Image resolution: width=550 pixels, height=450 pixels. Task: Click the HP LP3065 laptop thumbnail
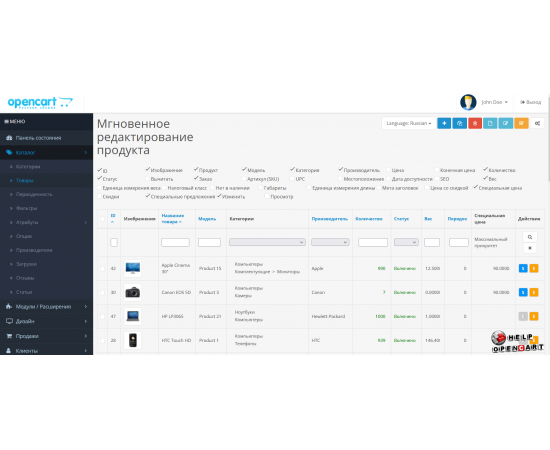pyautogui.click(x=133, y=316)
